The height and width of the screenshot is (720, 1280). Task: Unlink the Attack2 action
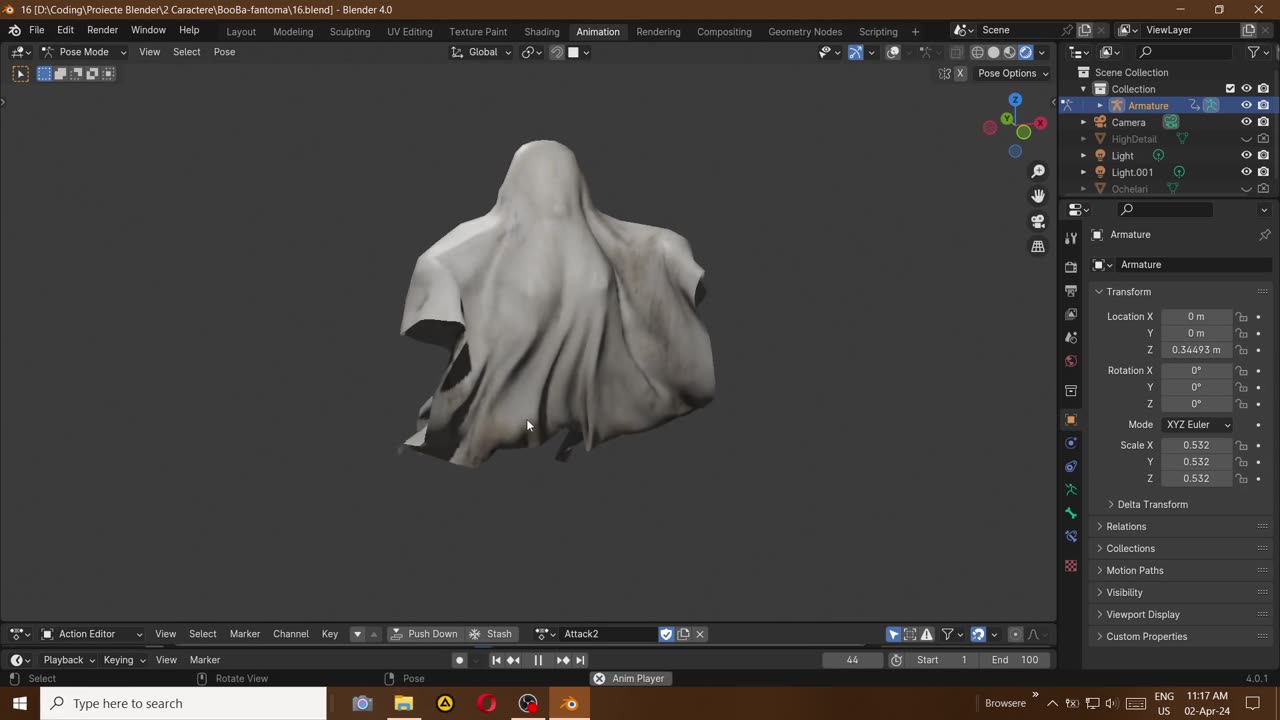tap(700, 634)
